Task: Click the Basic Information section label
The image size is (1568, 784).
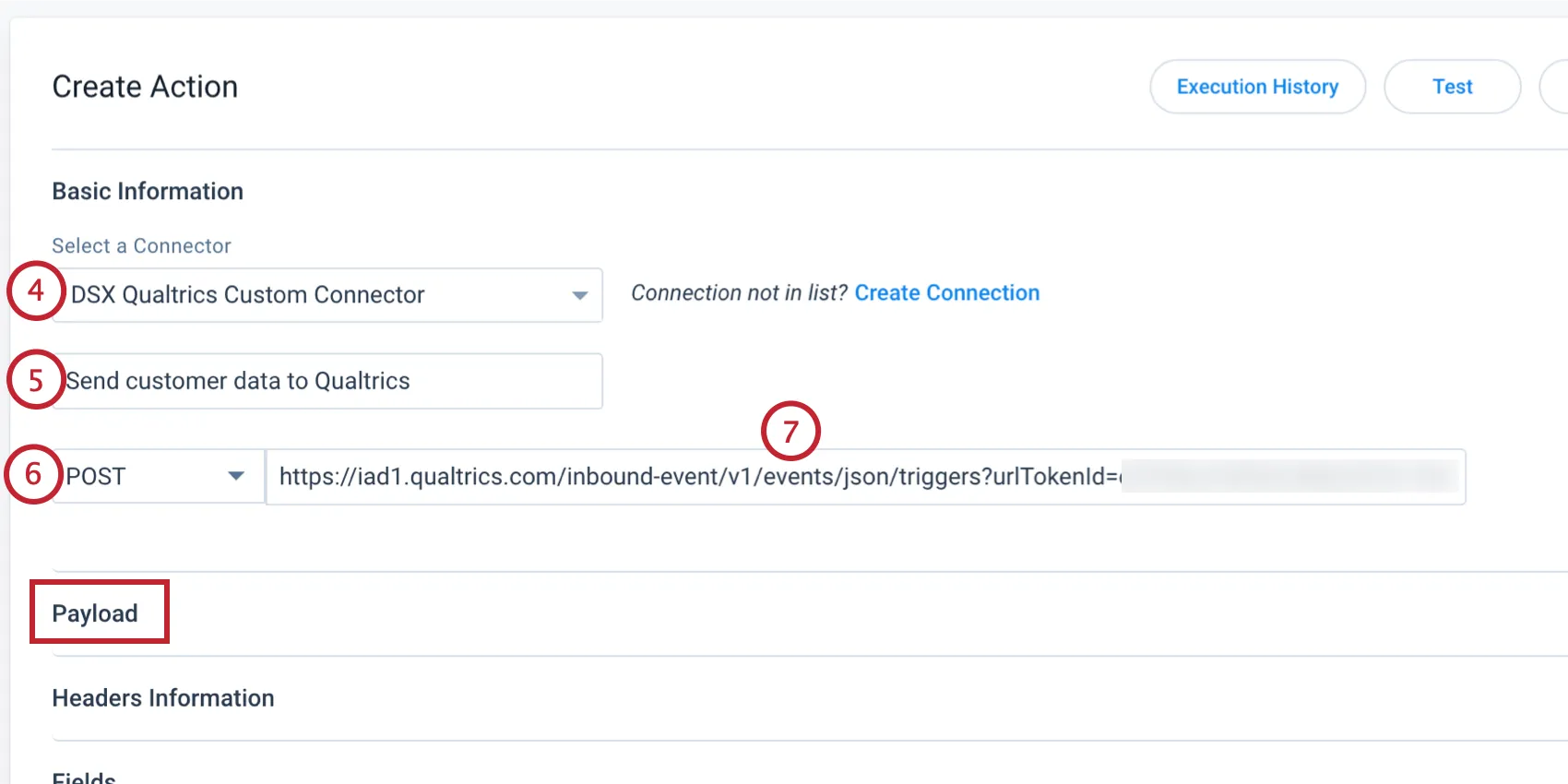Action: click(148, 191)
